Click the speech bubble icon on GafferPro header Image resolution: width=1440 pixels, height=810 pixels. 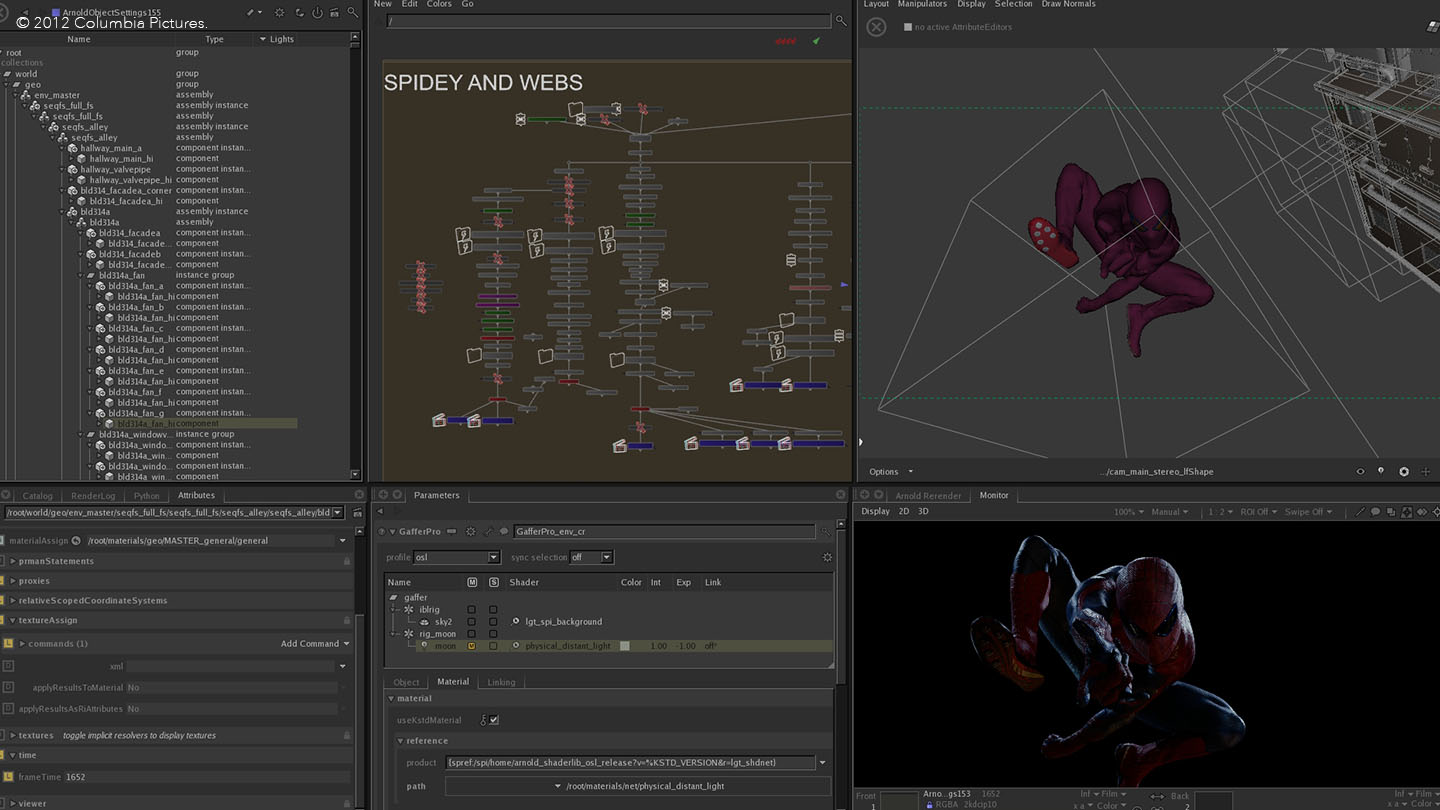[x=505, y=532]
